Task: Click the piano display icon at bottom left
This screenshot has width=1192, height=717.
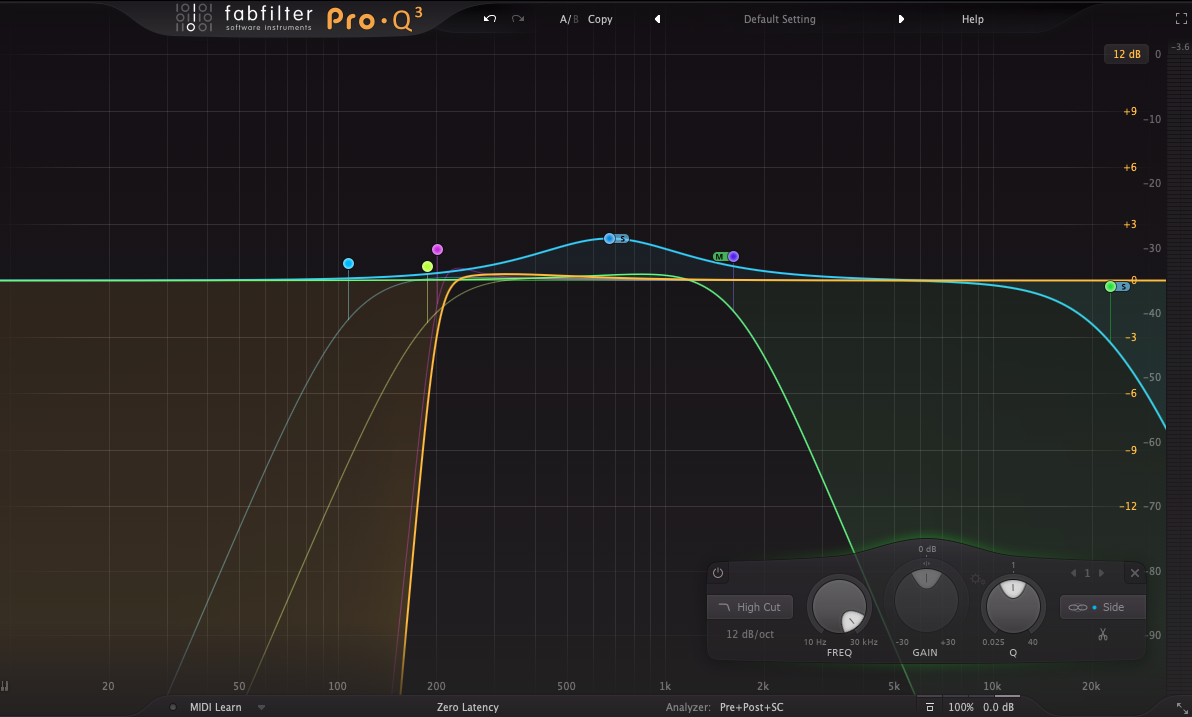Action: coord(6,687)
